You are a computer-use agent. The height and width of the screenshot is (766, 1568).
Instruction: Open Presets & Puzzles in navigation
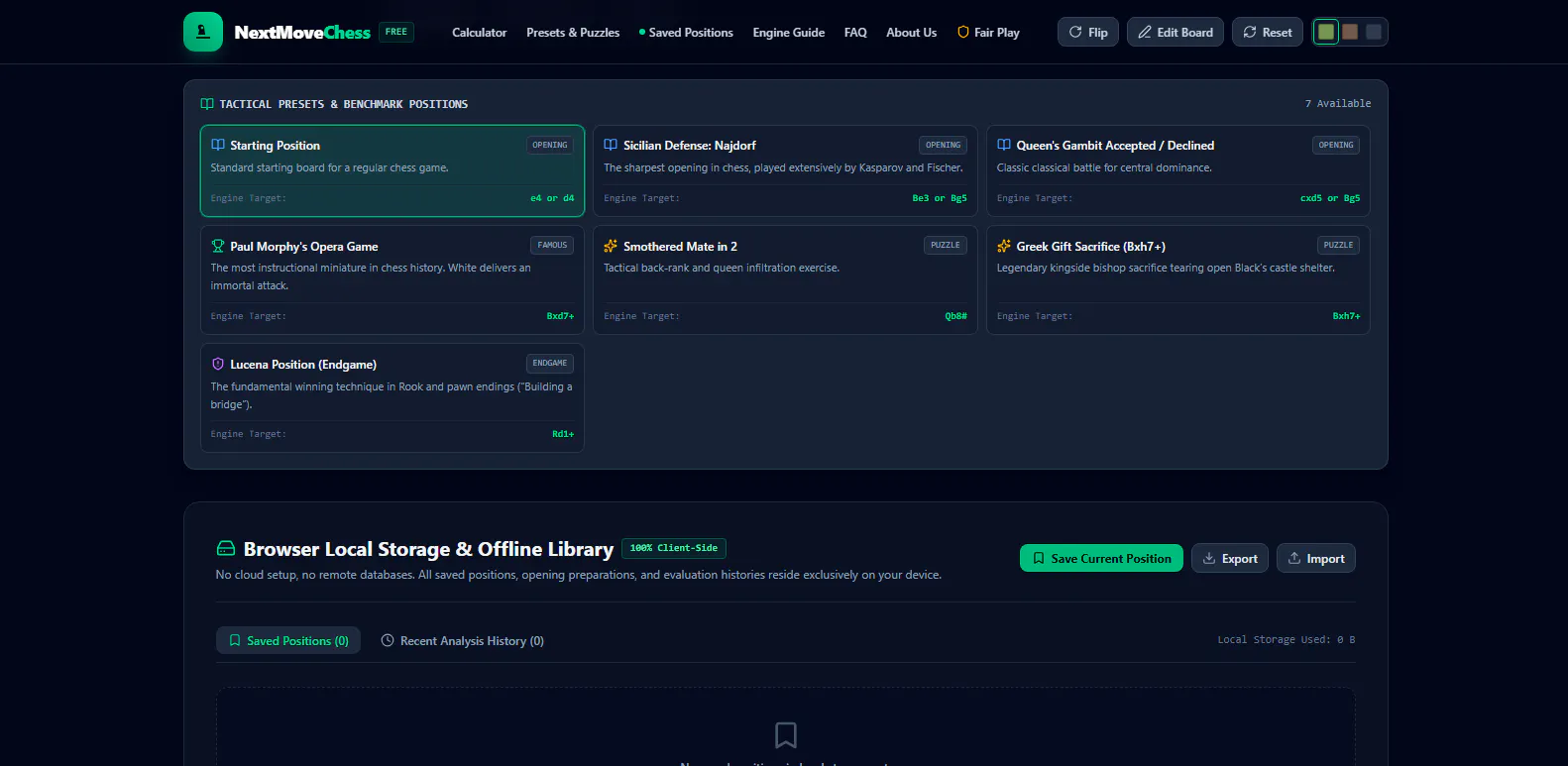[x=573, y=33]
